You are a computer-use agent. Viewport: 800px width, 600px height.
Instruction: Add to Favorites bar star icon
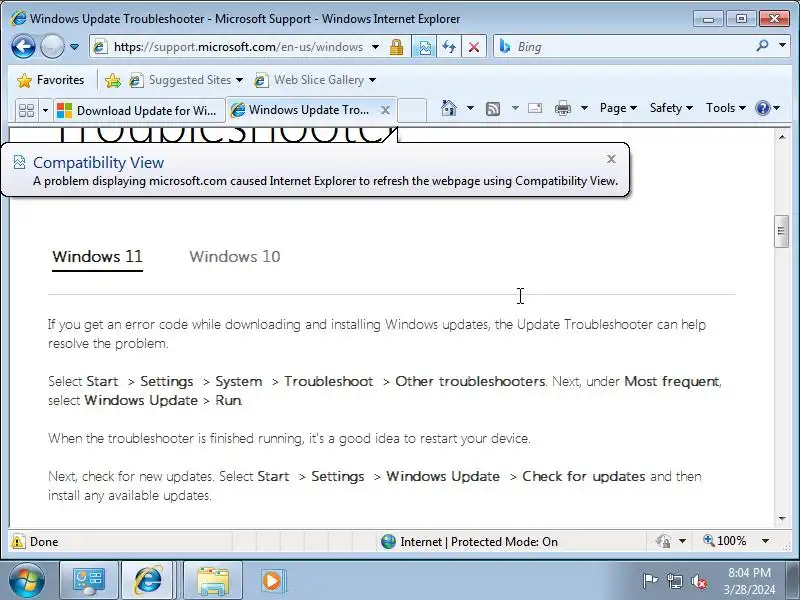(x=112, y=80)
